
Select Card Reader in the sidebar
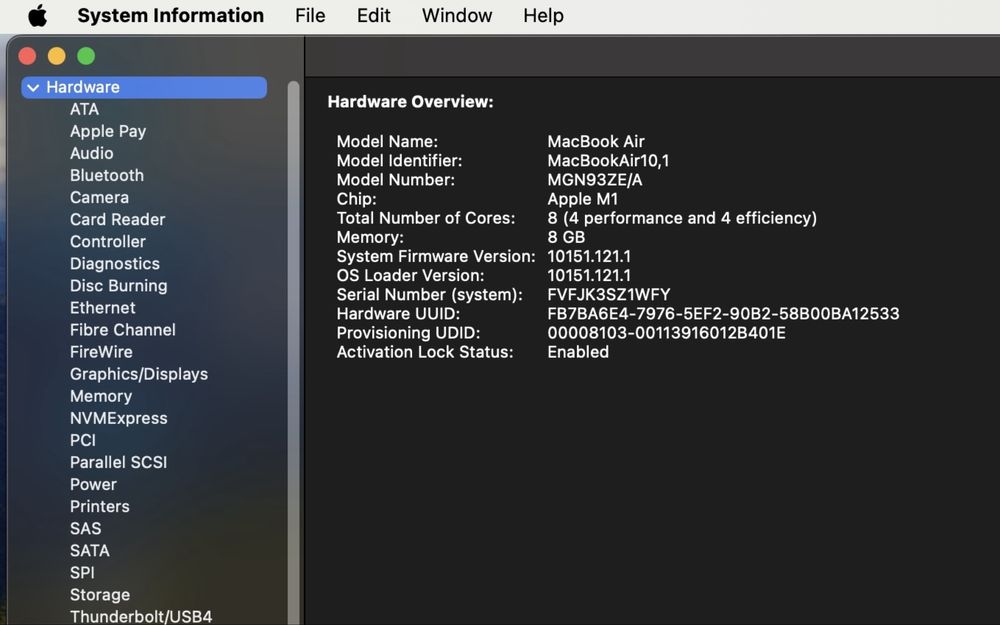tap(117, 219)
